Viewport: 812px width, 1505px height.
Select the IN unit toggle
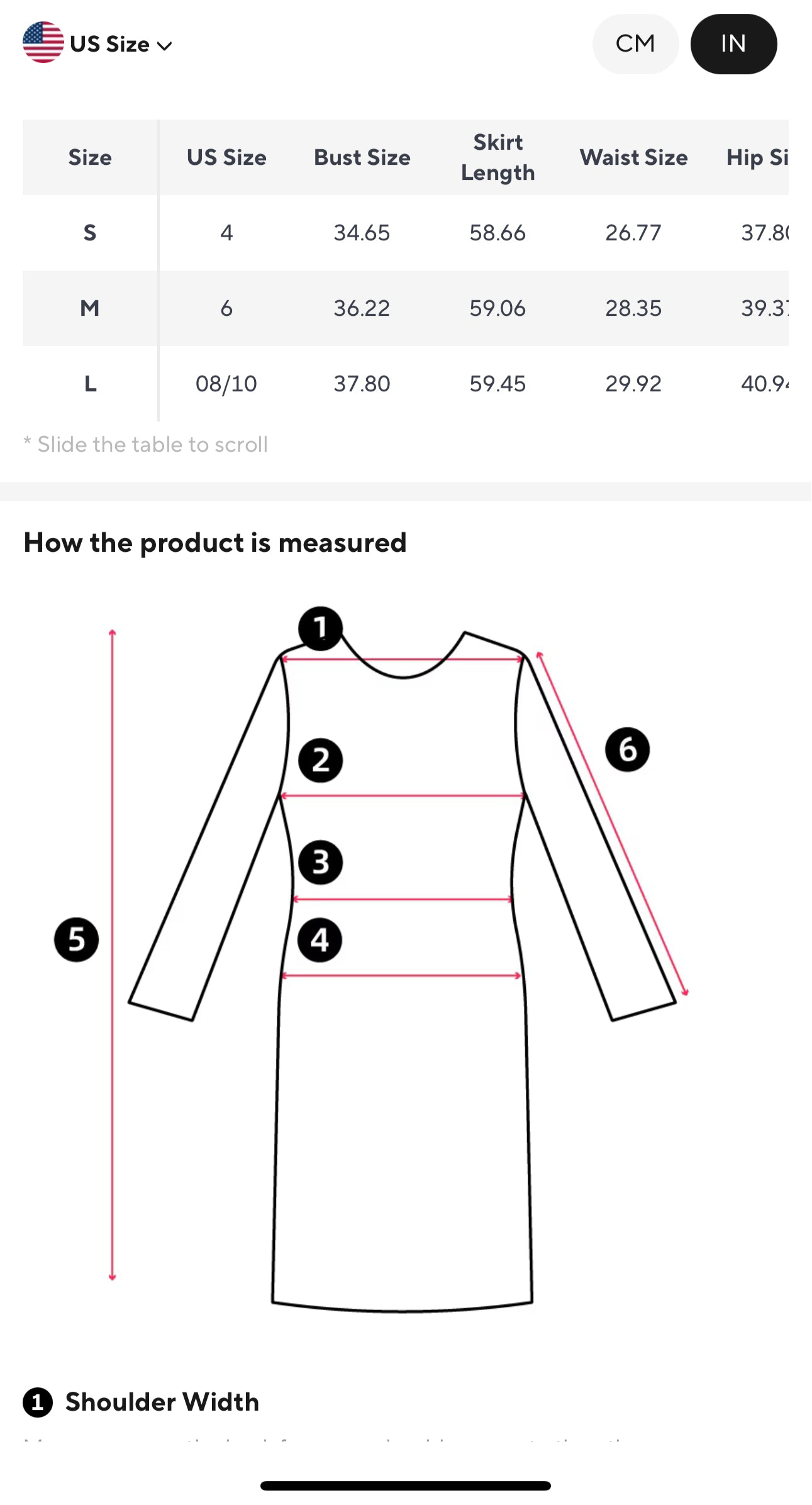pos(733,43)
